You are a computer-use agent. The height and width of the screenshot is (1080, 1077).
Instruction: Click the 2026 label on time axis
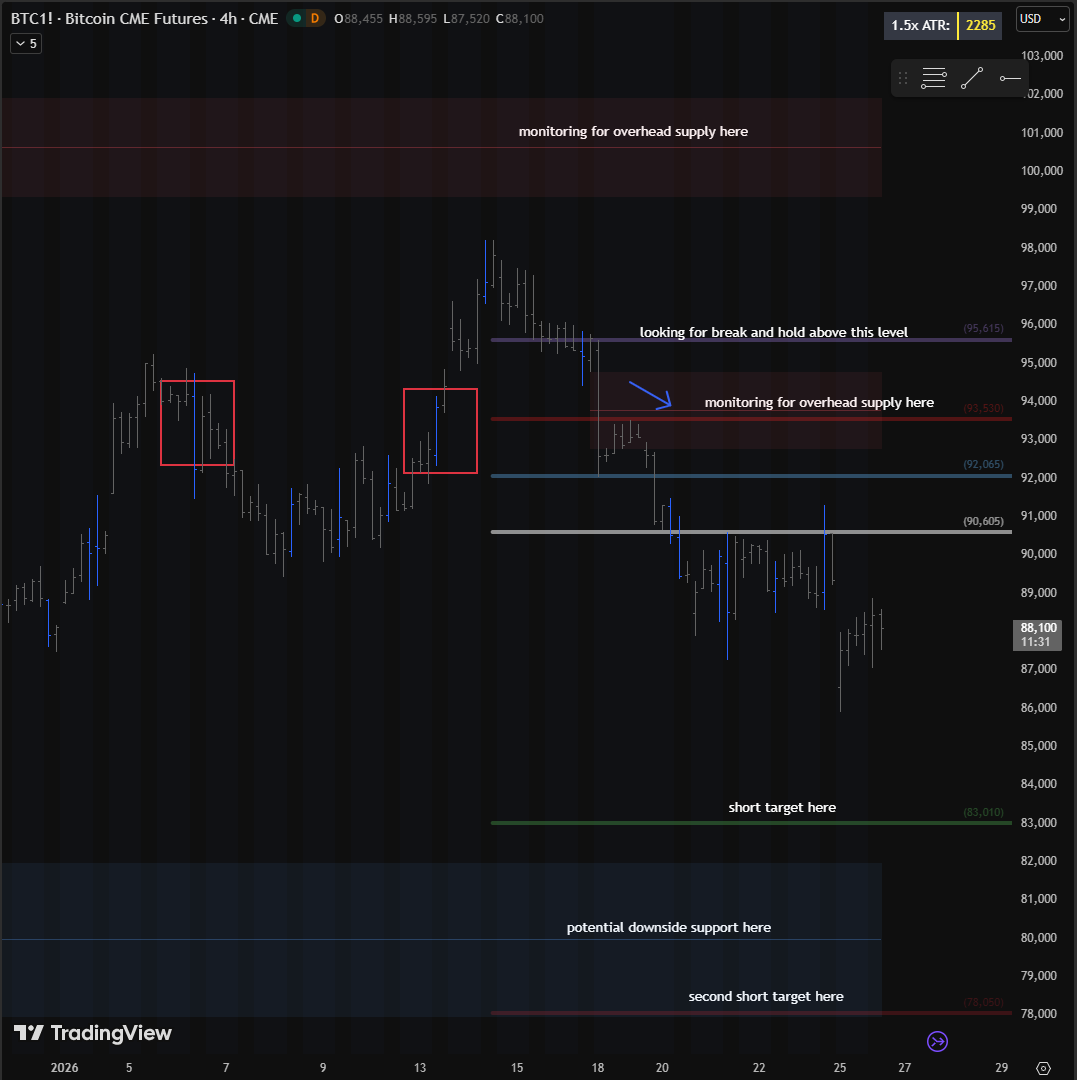[x=64, y=1068]
